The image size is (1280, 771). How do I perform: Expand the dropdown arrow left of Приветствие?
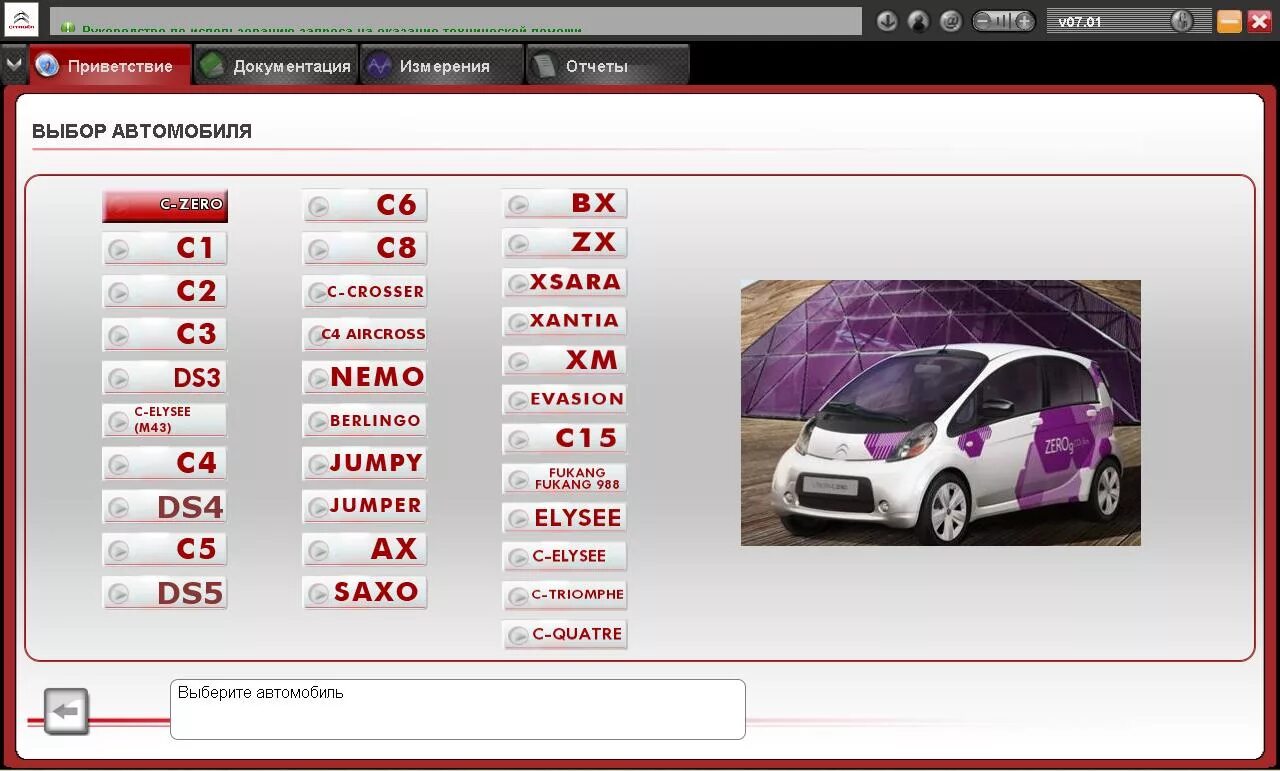pyautogui.click(x=14, y=65)
